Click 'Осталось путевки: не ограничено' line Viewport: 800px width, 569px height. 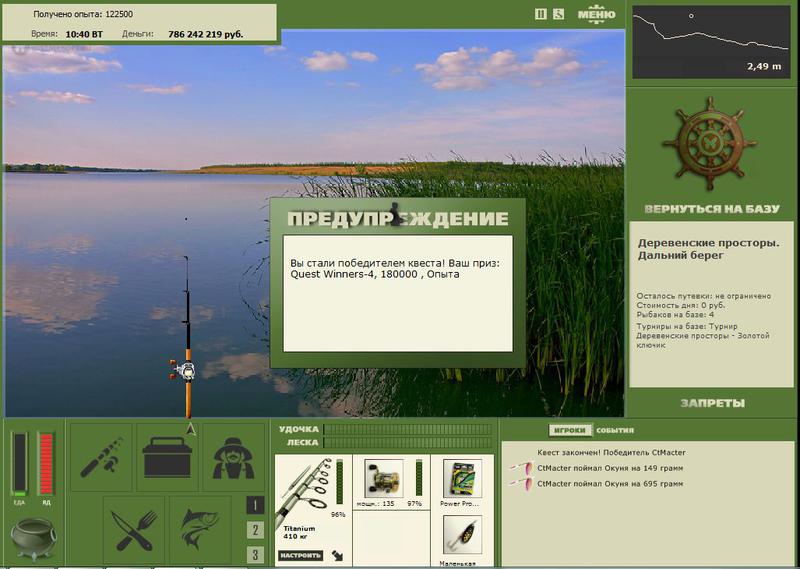click(x=704, y=296)
